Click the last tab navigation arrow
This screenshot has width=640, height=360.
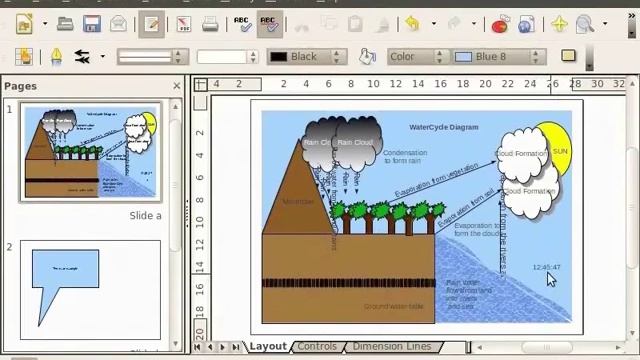coord(236,347)
